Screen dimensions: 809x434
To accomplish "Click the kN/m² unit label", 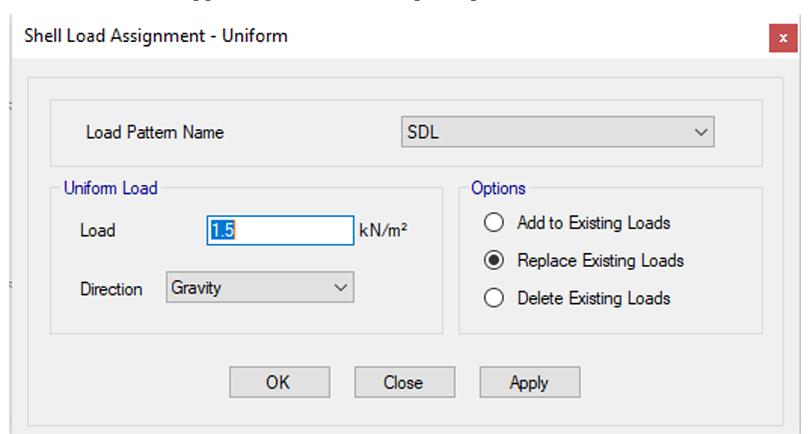I will click(382, 231).
